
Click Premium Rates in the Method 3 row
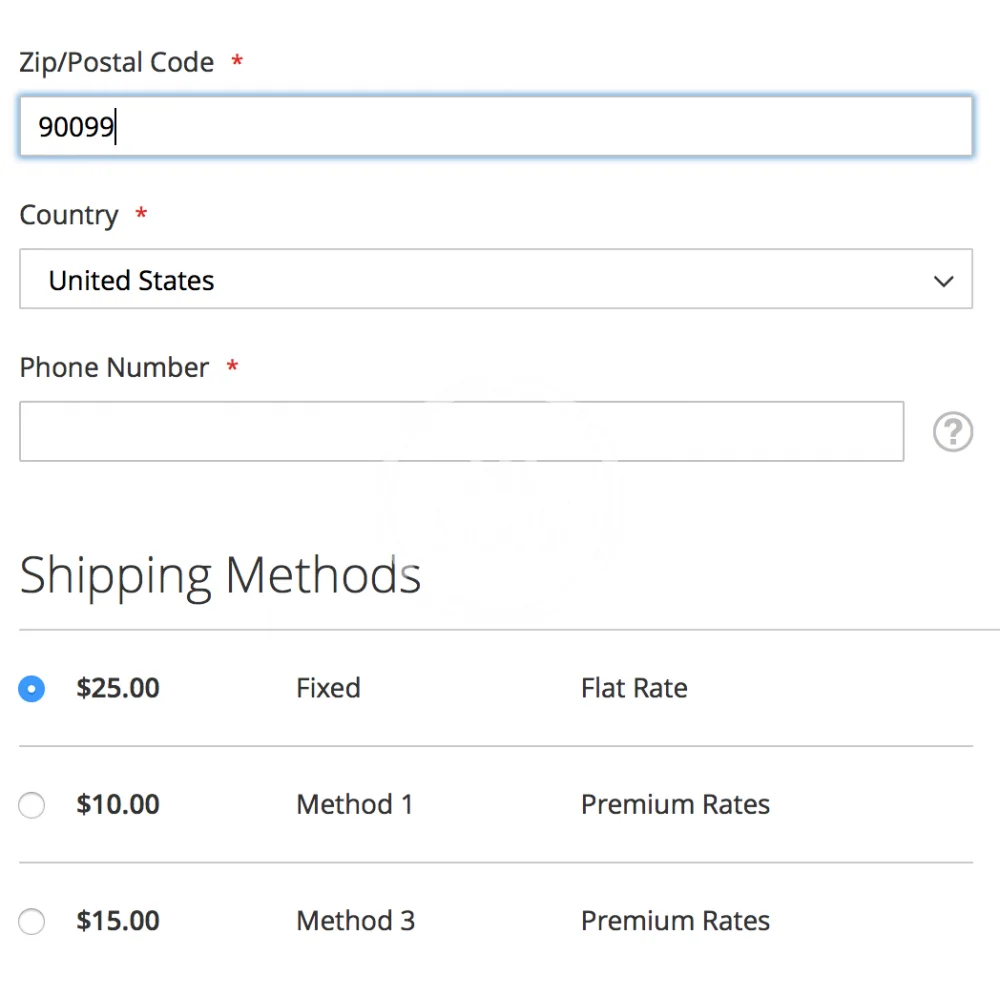click(675, 920)
